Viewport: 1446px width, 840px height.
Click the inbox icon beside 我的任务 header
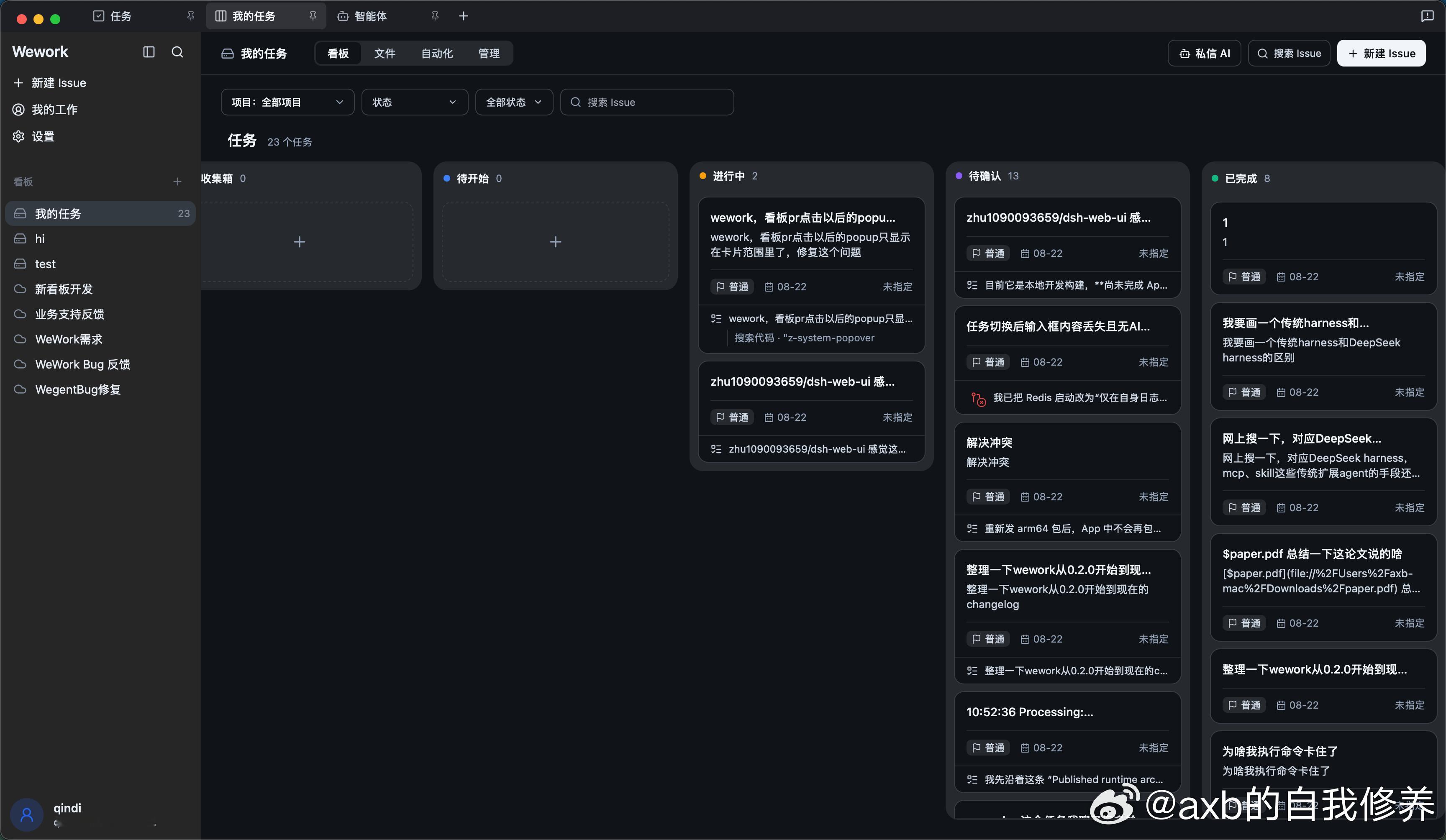click(227, 54)
